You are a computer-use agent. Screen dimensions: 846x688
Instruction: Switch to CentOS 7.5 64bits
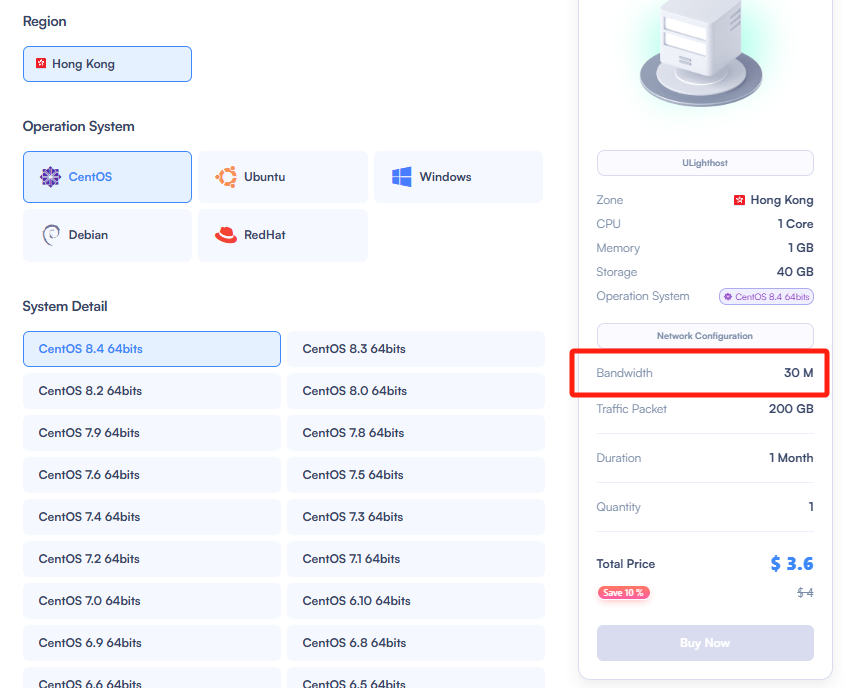(415, 475)
